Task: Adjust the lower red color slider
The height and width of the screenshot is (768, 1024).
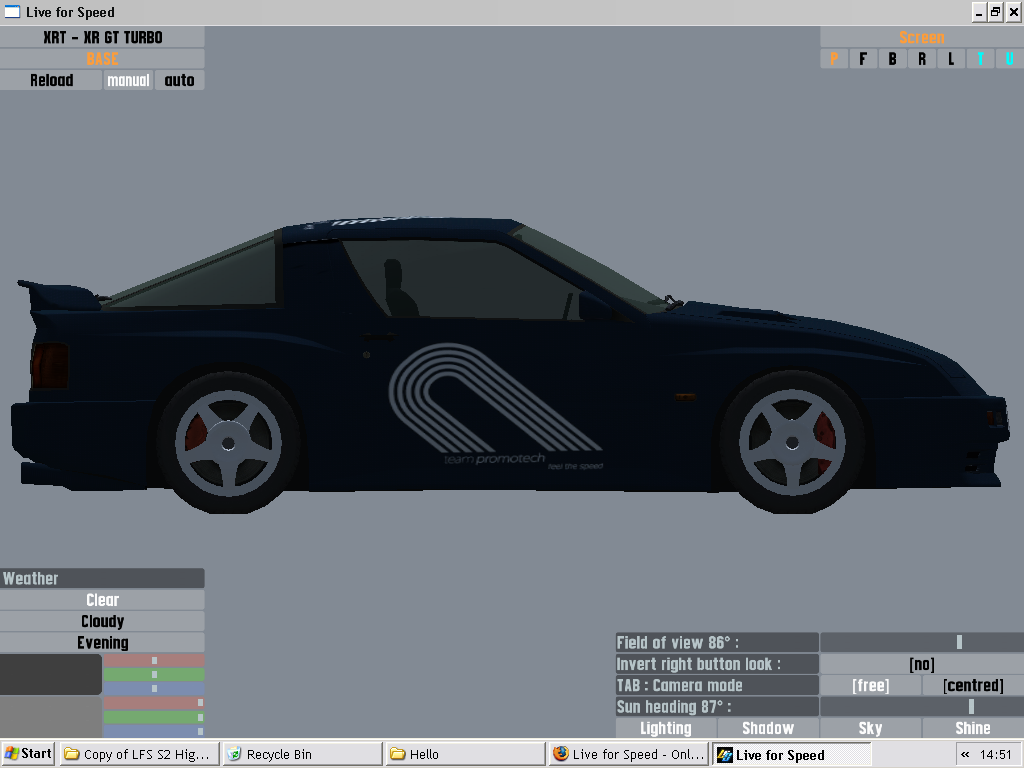Action: pyautogui.click(x=154, y=703)
